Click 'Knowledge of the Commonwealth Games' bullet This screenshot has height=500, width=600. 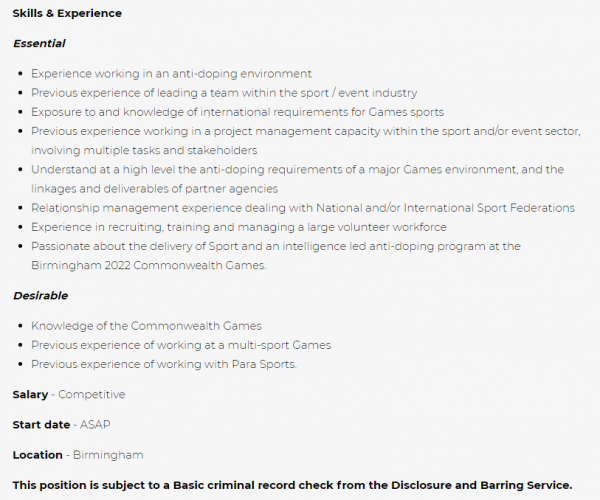146,326
